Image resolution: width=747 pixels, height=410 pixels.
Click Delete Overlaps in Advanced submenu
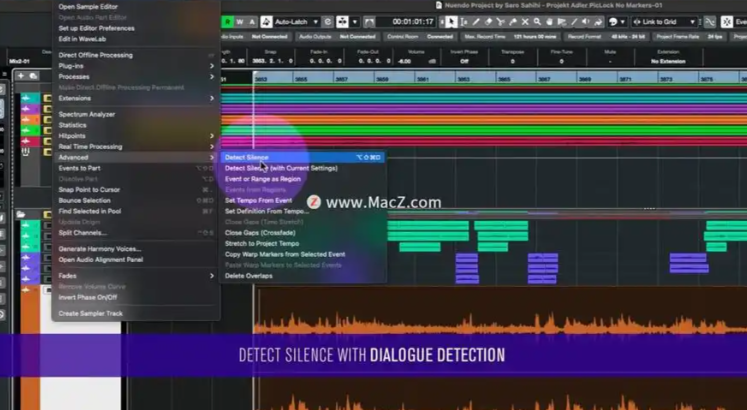(x=247, y=275)
